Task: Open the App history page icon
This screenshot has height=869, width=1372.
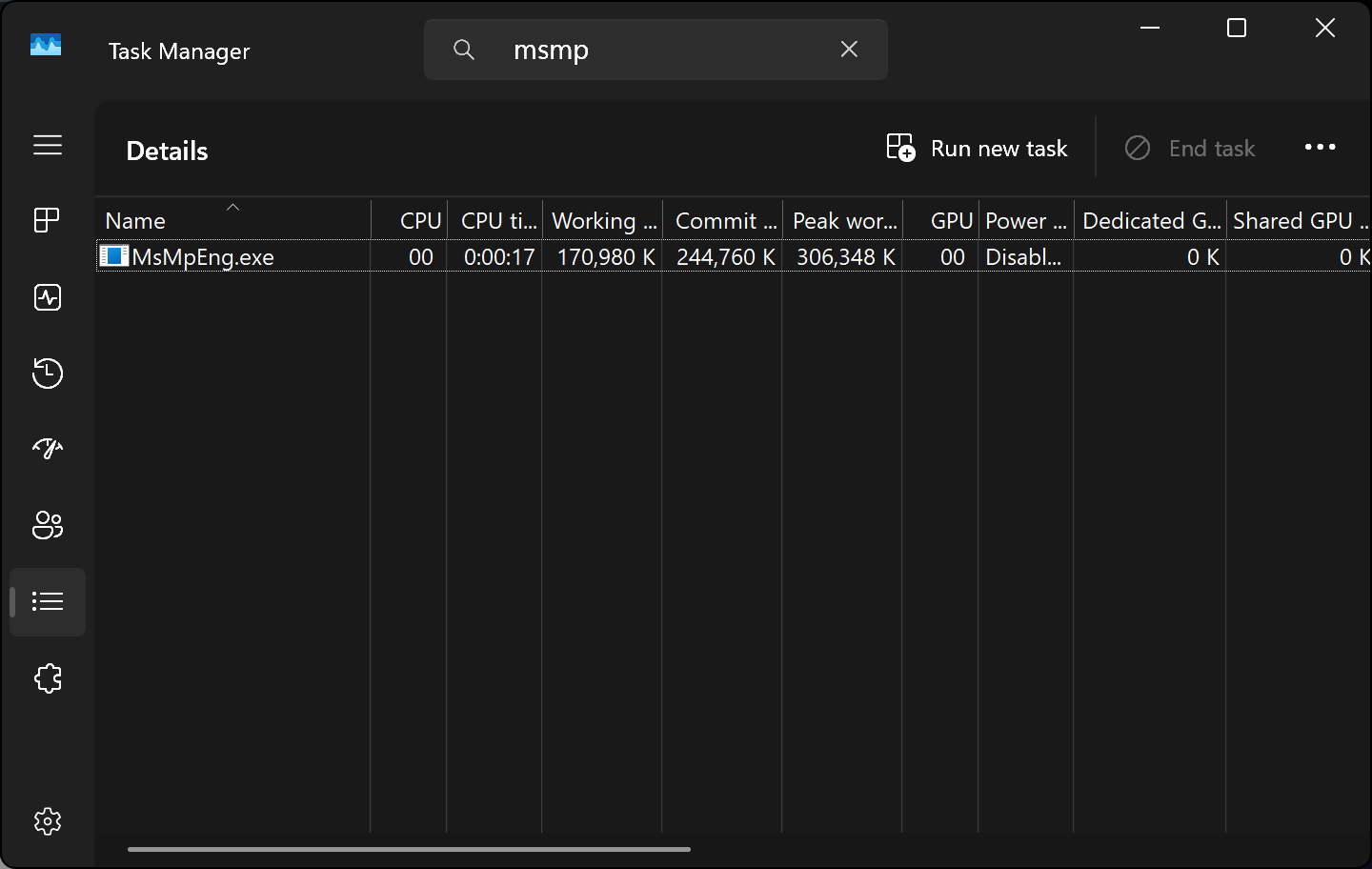Action: tap(48, 373)
